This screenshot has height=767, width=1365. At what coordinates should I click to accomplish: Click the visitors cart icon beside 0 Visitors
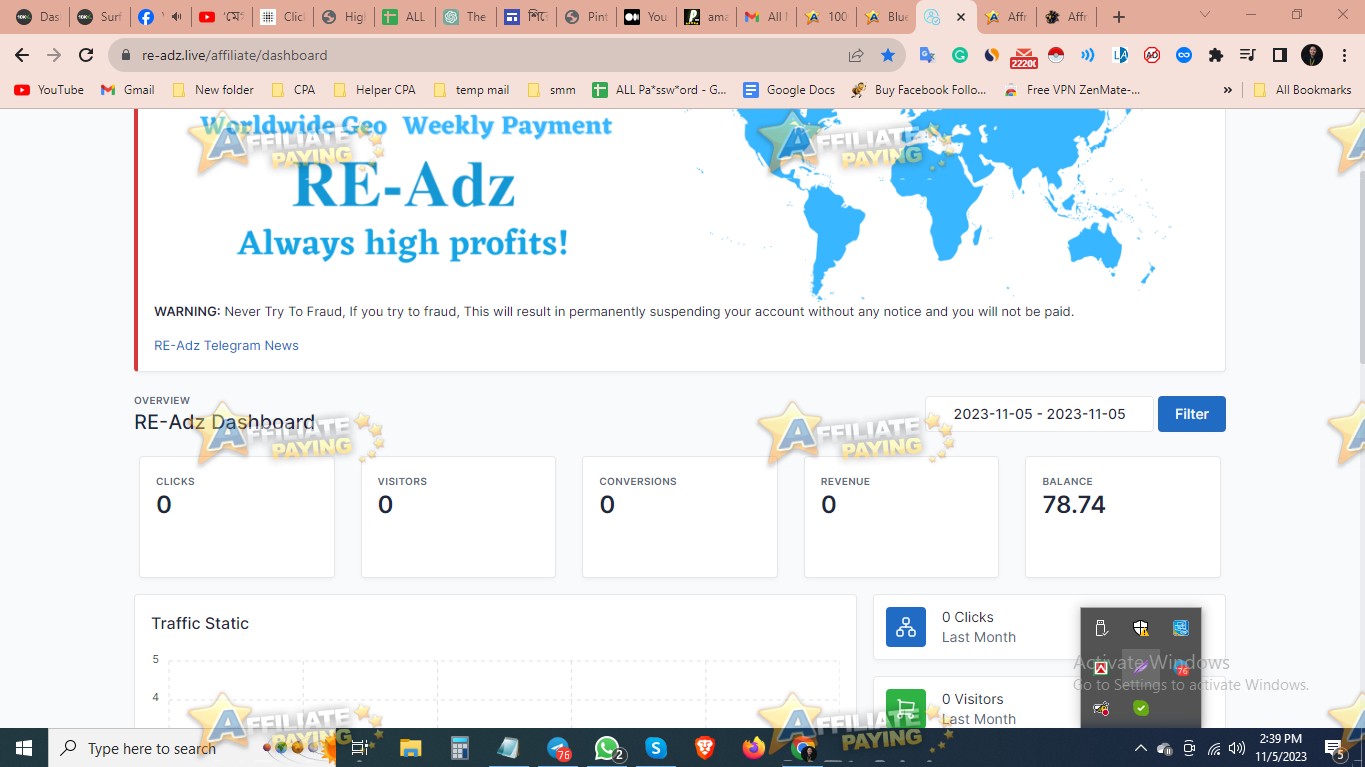[x=905, y=707]
